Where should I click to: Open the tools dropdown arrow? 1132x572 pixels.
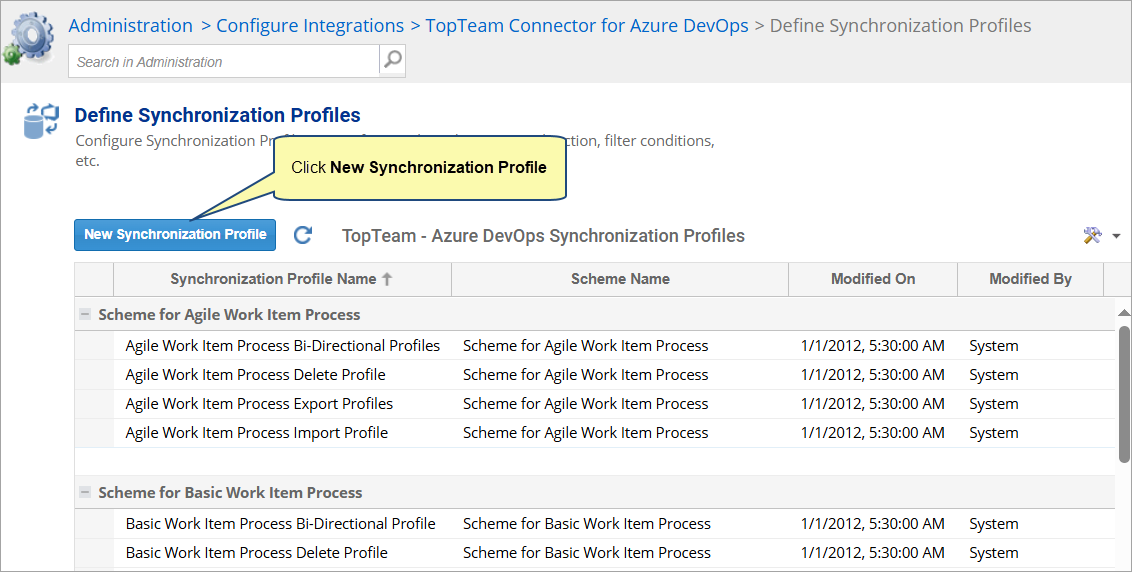pos(1116,236)
